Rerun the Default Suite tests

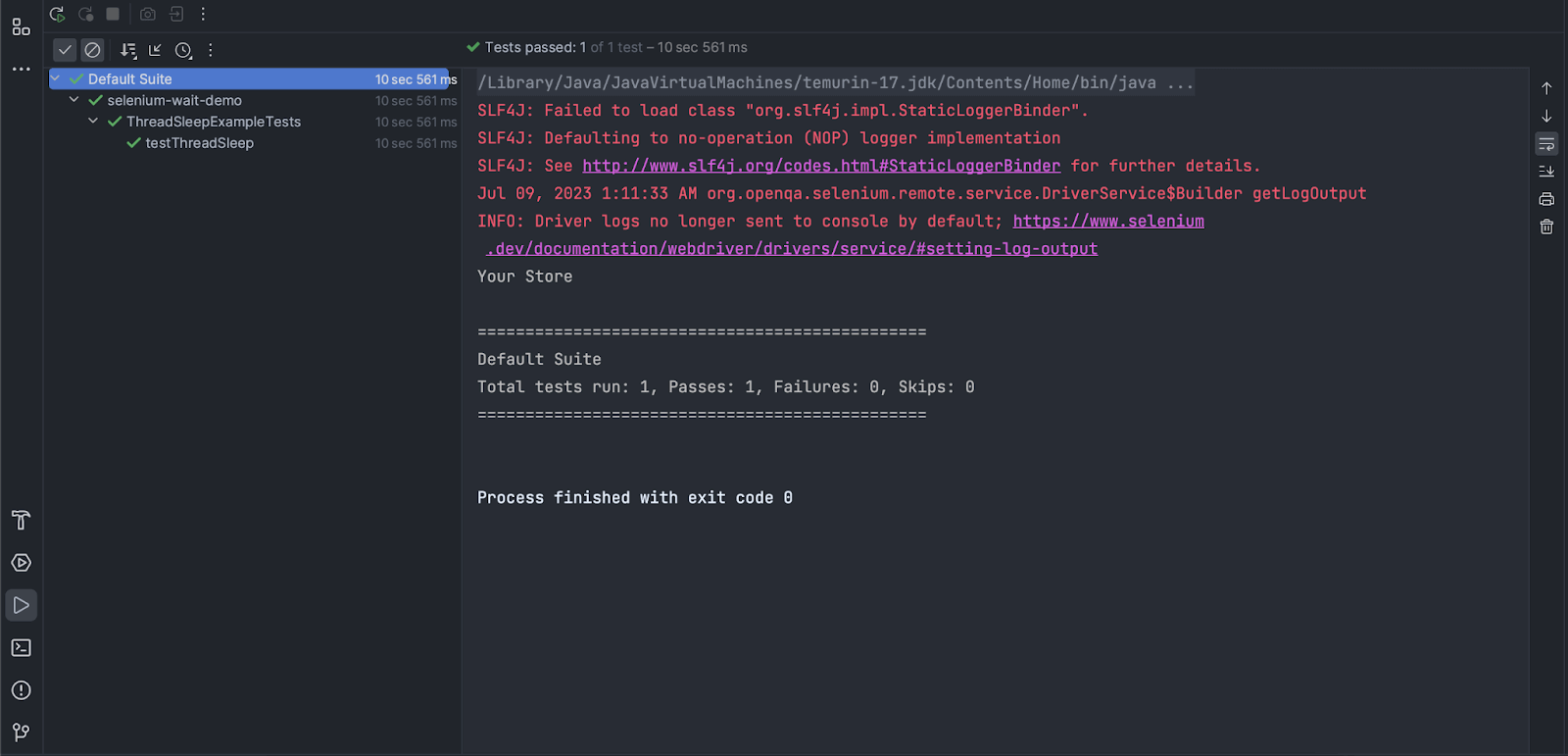(57, 15)
